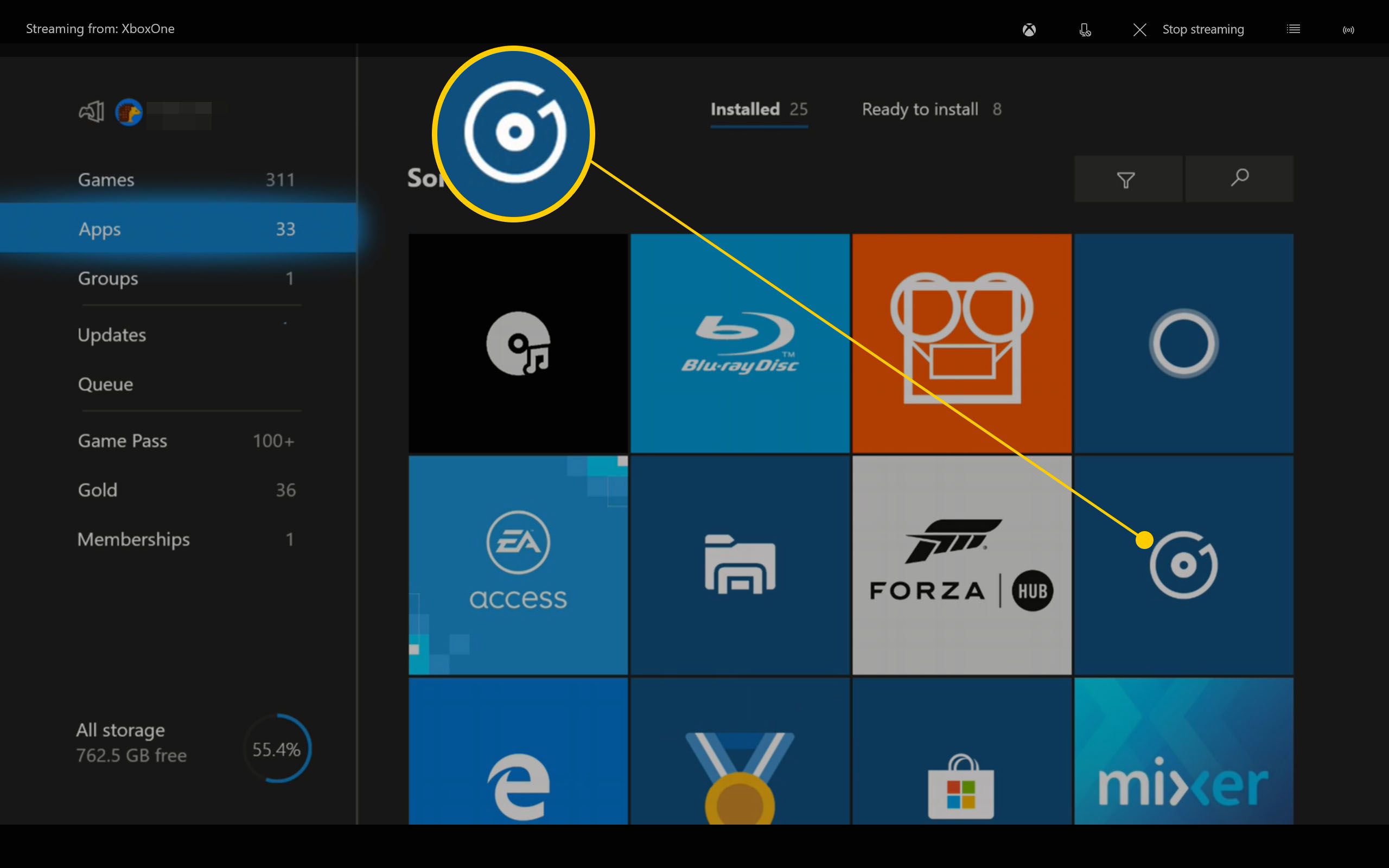Launch the Mixer app tile
The width and height of the screenshot is (1389, 868).
tap(1183, 751)
